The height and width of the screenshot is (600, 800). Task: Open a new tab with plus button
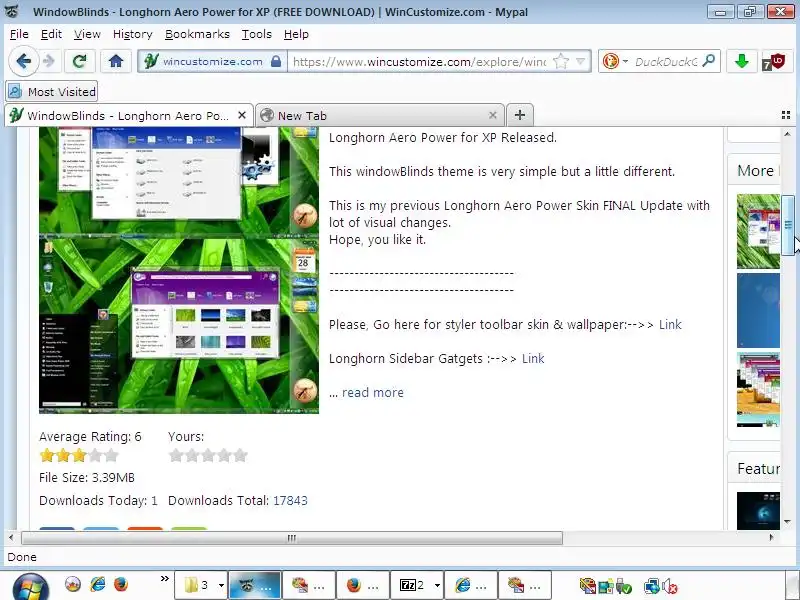pos(520,115)
